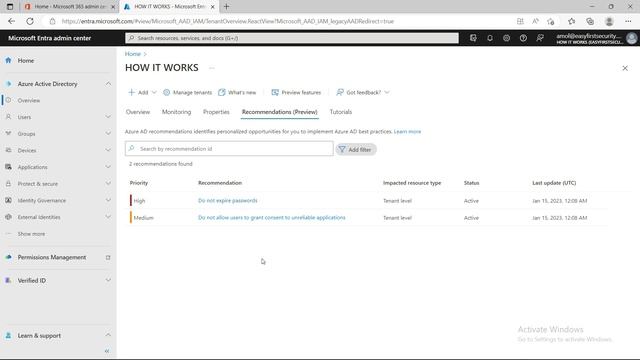This screenshot has width=640, height=360.
Task: Click the Devices sidebar icon
Action: (8, 150)
